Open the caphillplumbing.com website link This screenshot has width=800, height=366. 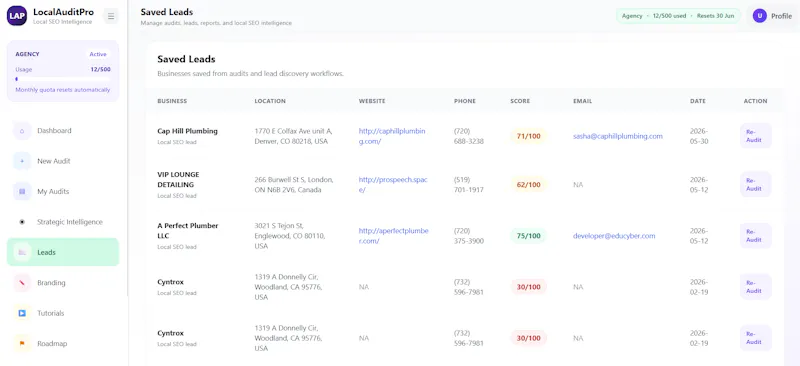click(392, 136)
